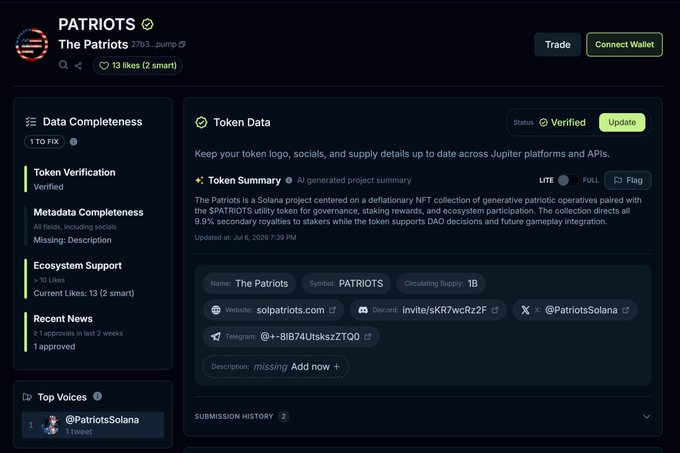Click the Updated at Jul 6 timestamp
Image resolution: width=680 pixels, height=453 pixels.
[245, 238]
